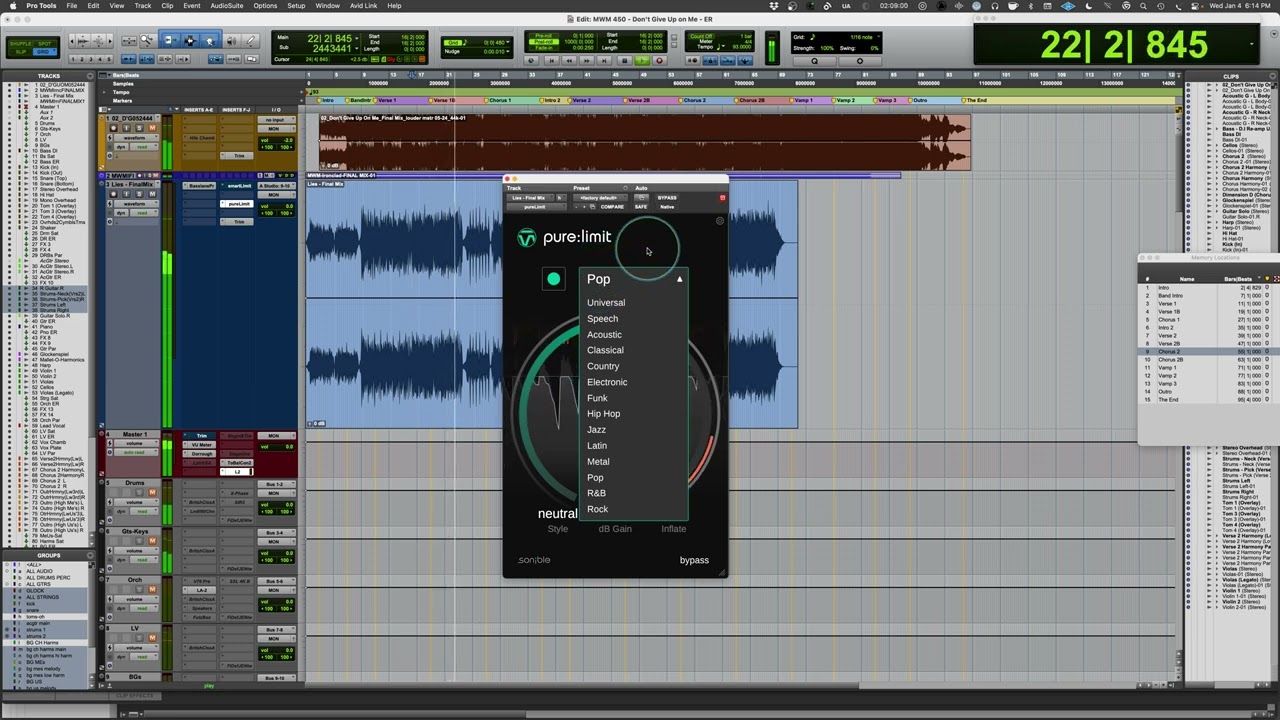Click the transport Play button
This screenshot has height=720, width=1280.
[x=641, y=61]
